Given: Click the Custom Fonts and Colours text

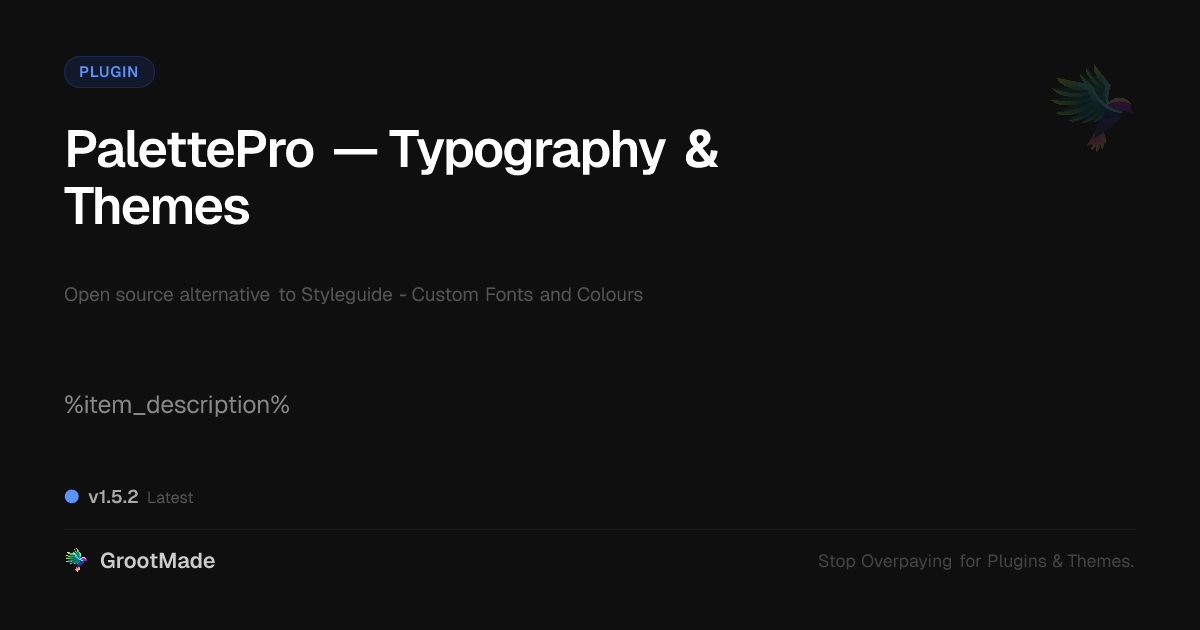Looking at the screenshot, I should coord(527,295).
